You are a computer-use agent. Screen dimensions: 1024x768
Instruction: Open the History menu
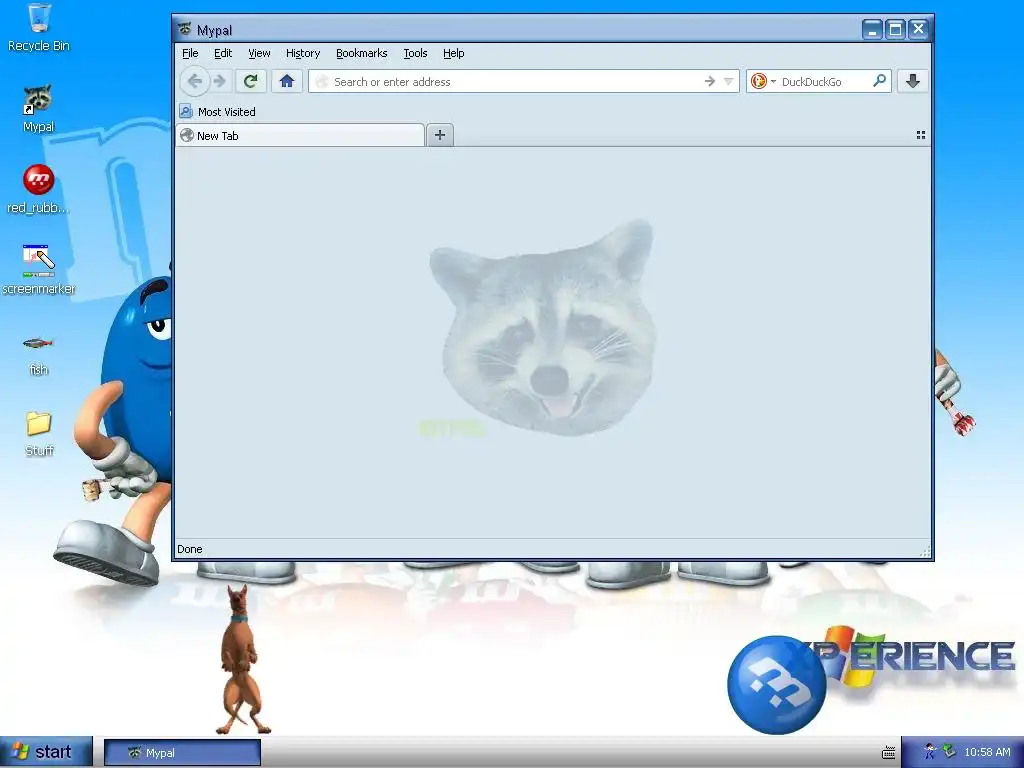tap(303, 54)
